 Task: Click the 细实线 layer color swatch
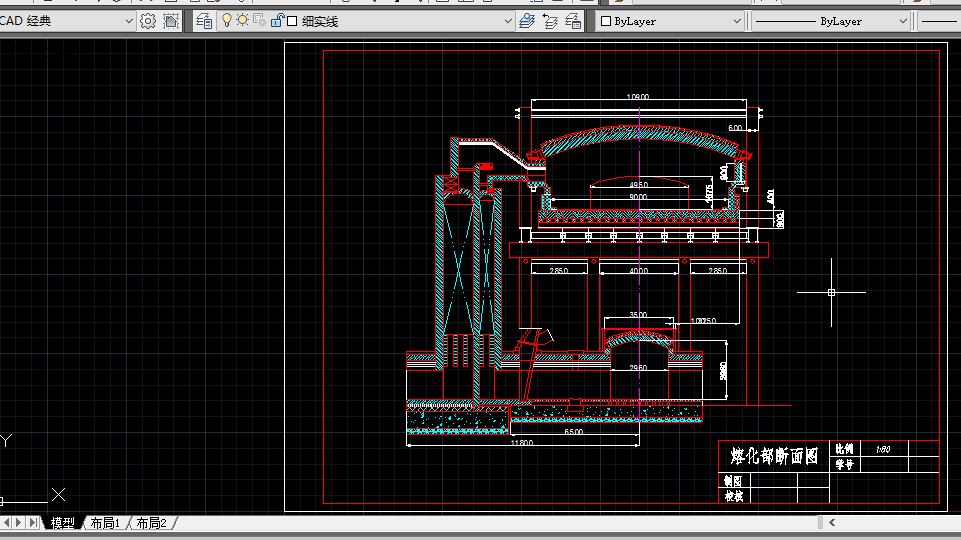(x=292, y=21)
